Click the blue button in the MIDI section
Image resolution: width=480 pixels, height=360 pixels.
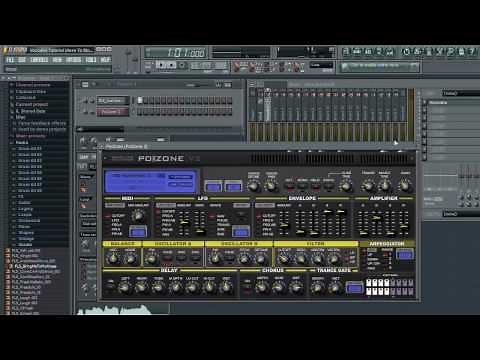coord(138,231)
